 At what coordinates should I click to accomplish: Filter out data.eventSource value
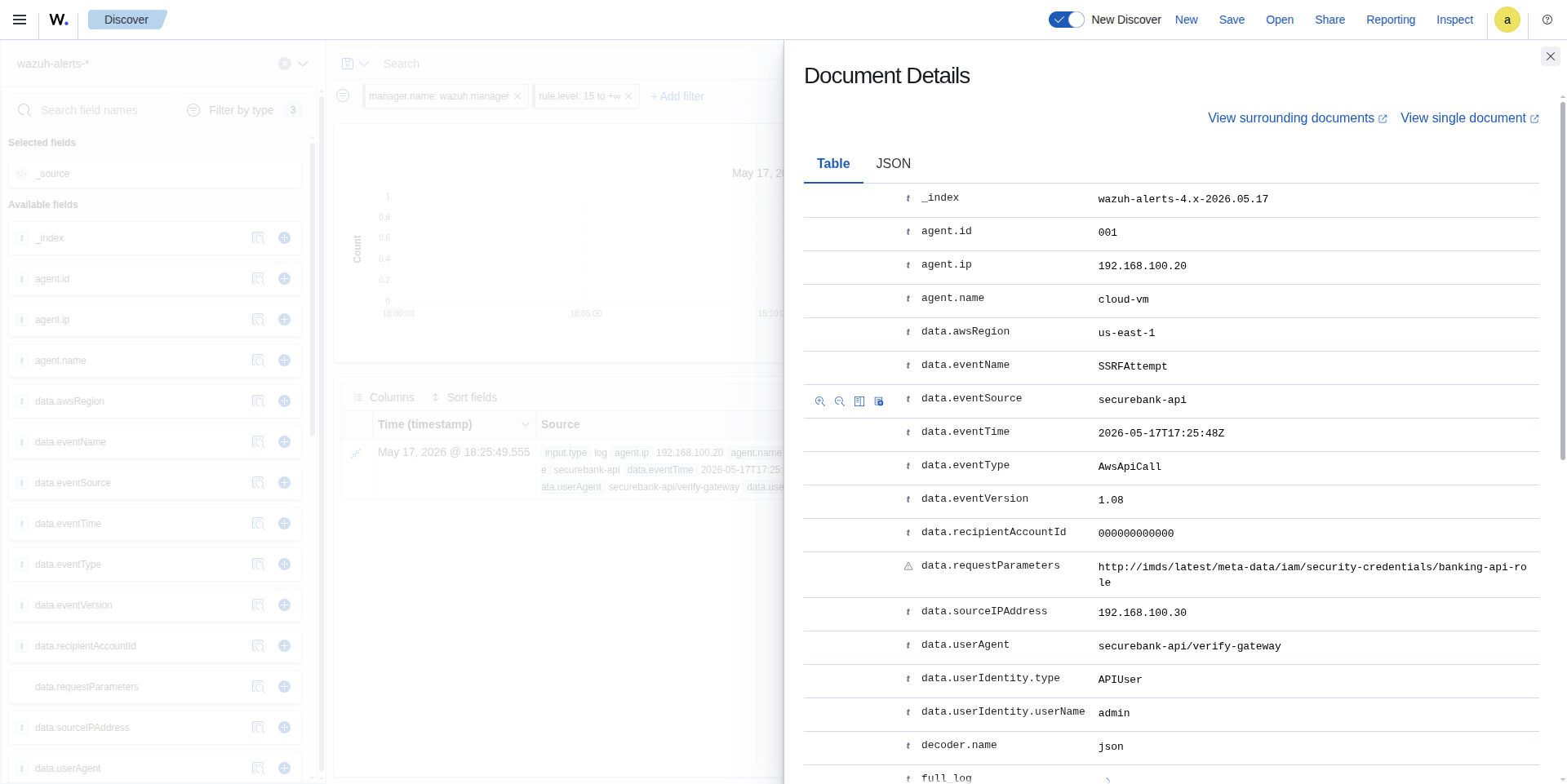coord(840,401)
